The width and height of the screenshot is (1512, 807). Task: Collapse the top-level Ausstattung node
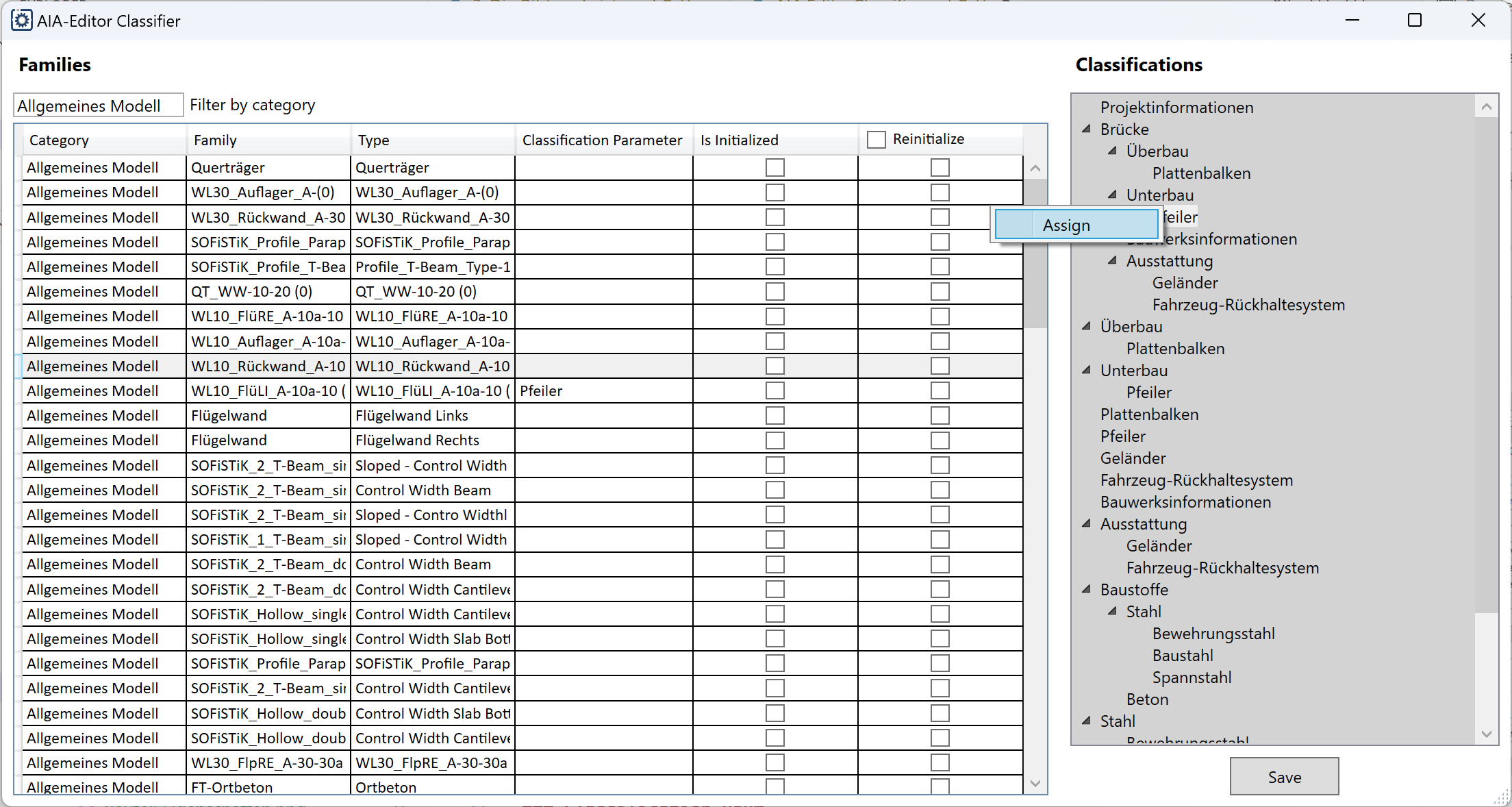pos(1086,523)
